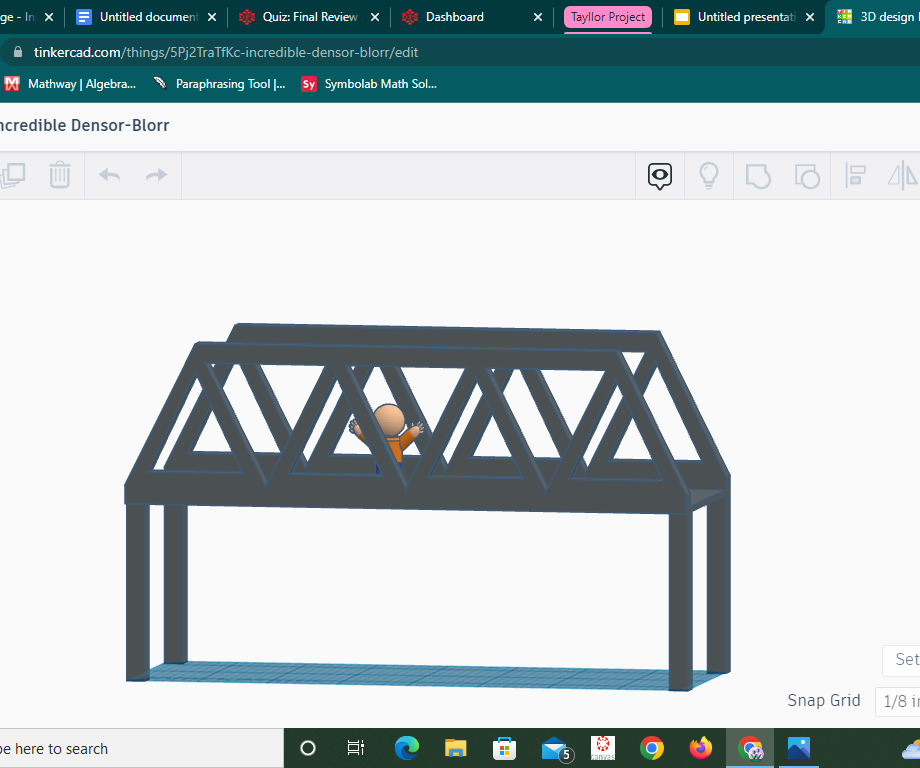
Task: Select the Ungroup tool icon
Action: pos(807,175)
